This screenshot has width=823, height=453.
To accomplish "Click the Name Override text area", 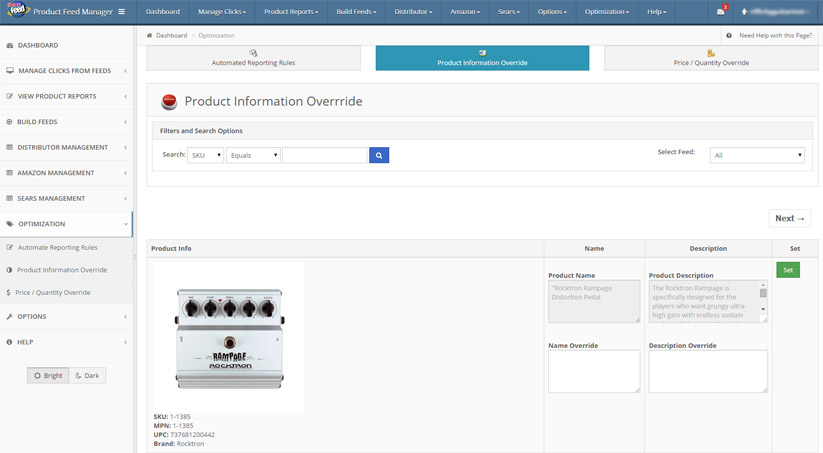I will pyautogui.click(x=594, y=372).
